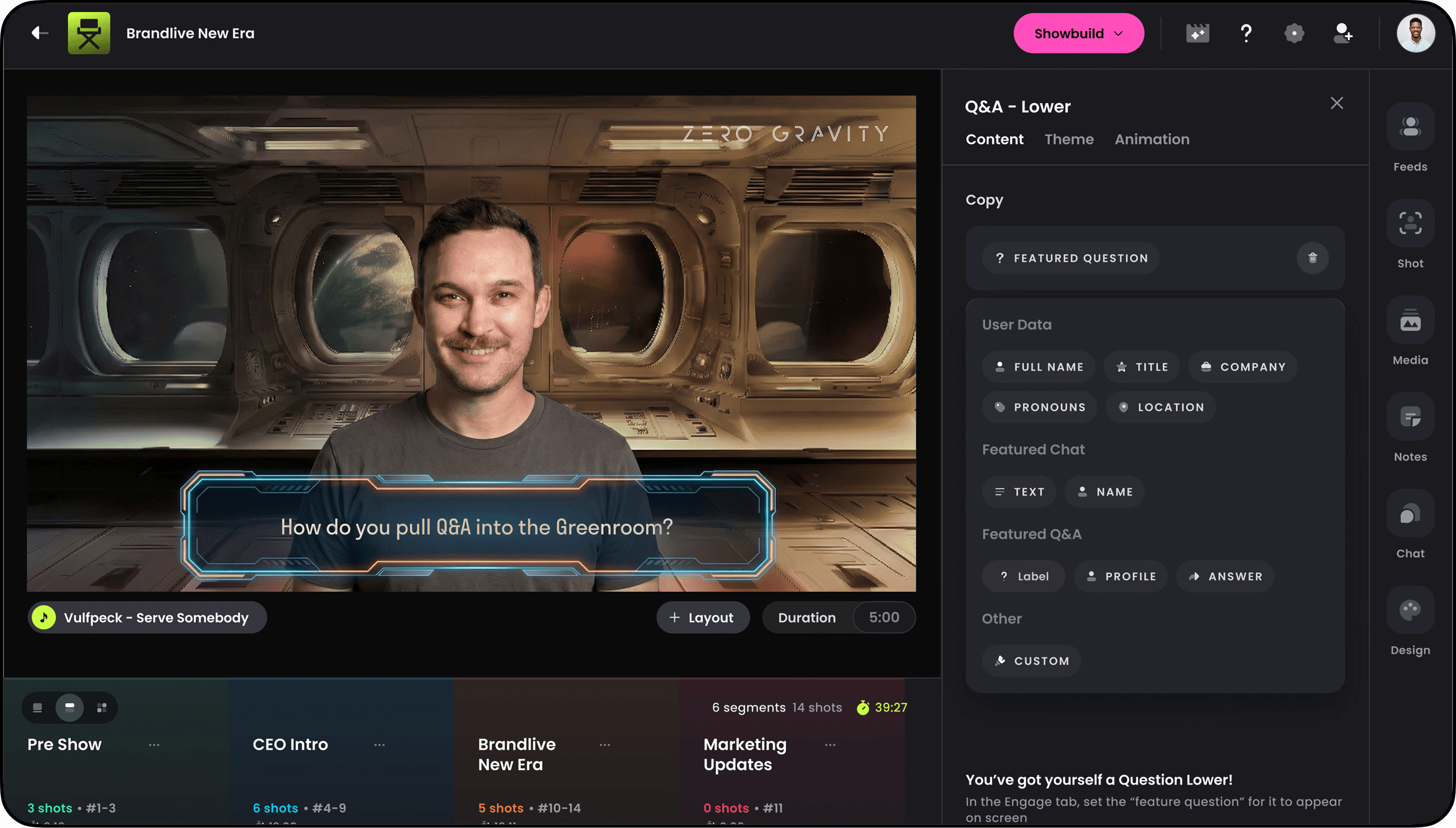Open the CEO Intro segment options menu
Image resolution: width=1456 pixels, height=828 pixels.
[380, 745]
